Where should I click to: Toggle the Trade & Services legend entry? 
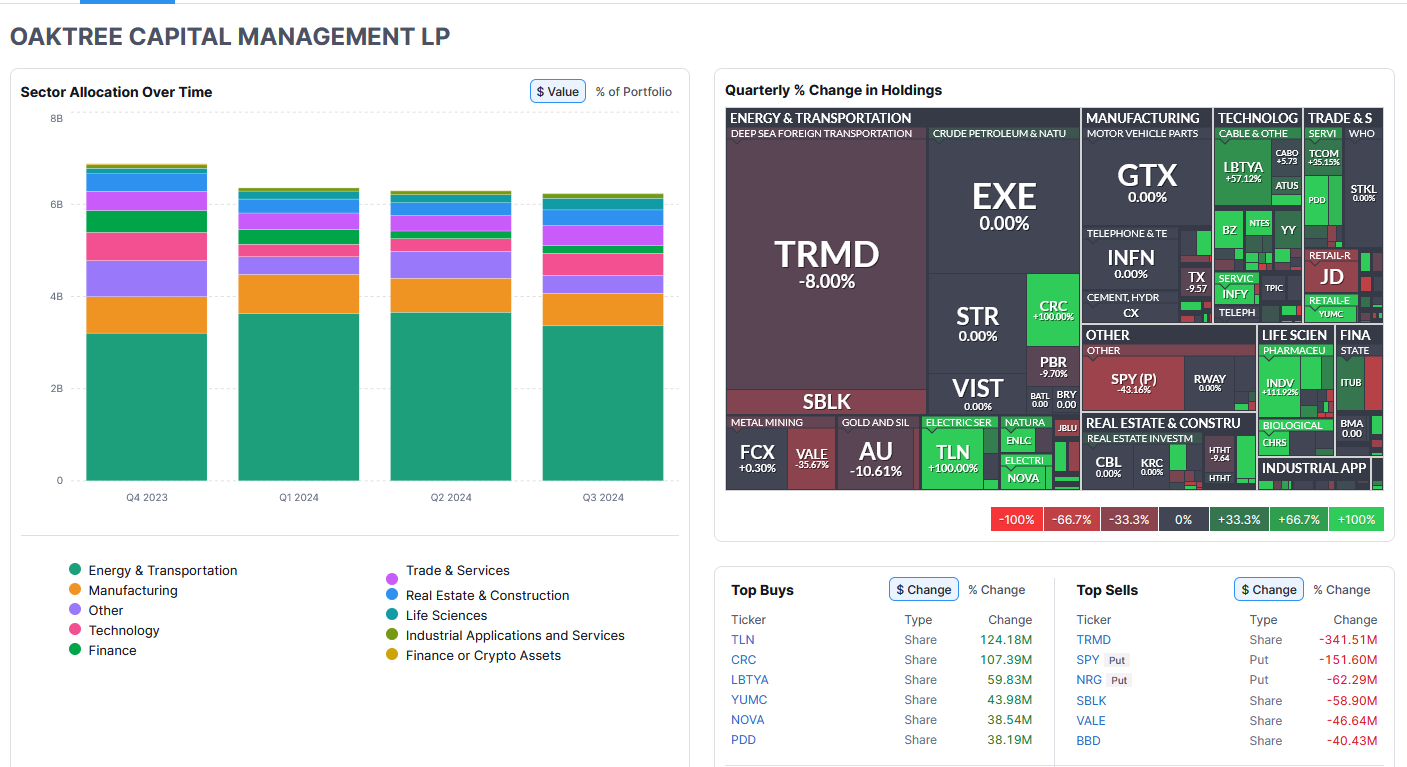tap(448, 572)
